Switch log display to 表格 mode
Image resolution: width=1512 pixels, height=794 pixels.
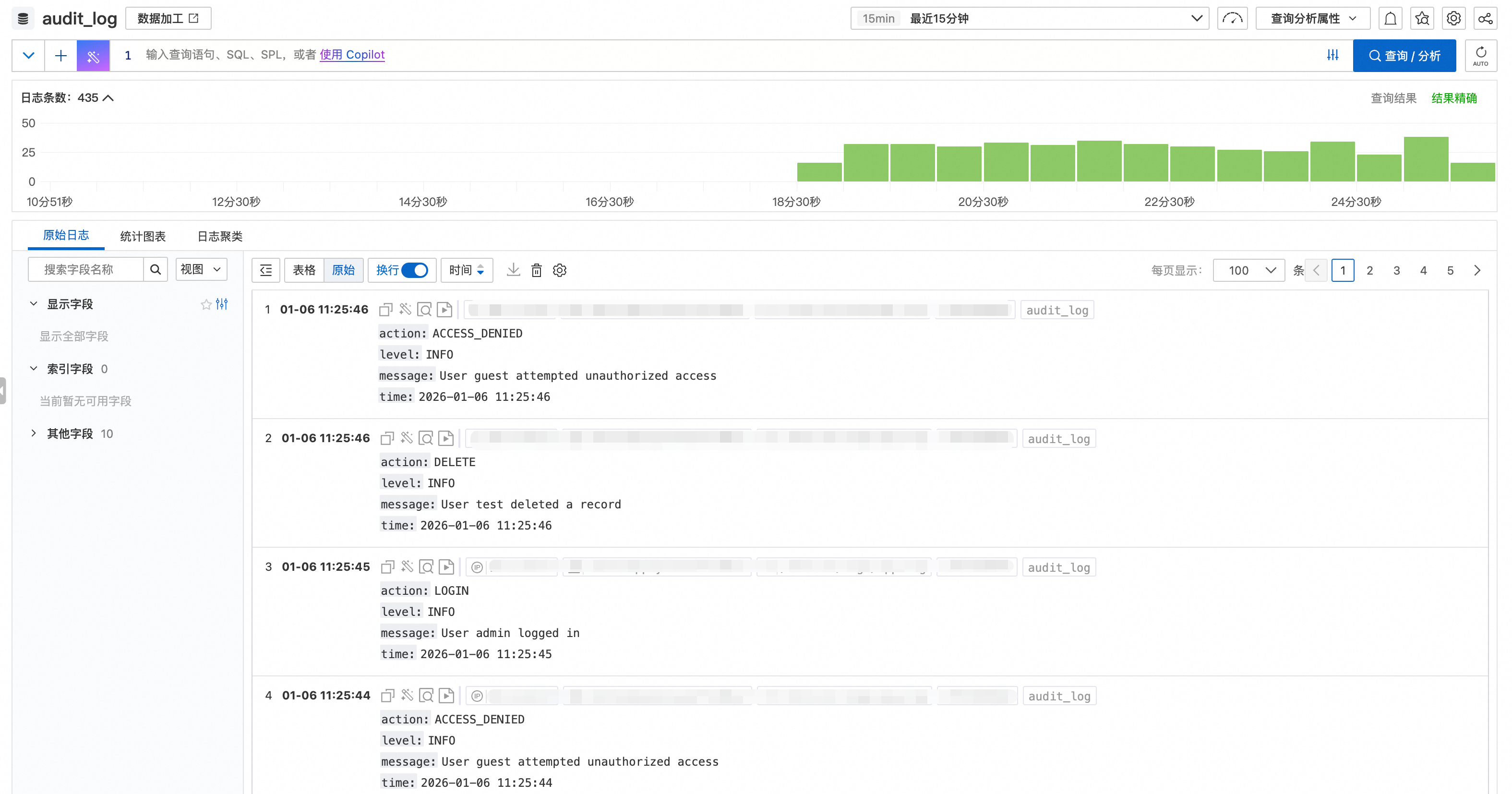pos(304,270)
